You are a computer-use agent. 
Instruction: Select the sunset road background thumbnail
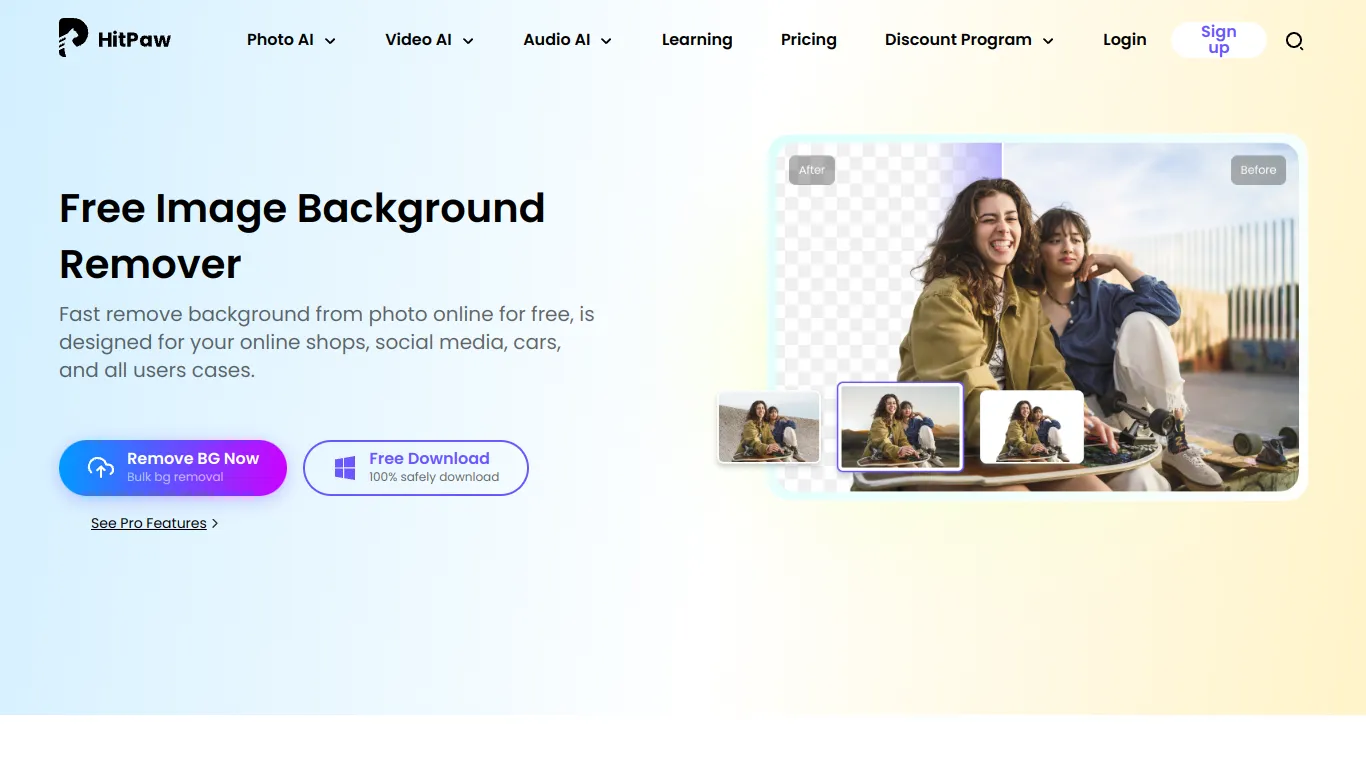[900, 427]
